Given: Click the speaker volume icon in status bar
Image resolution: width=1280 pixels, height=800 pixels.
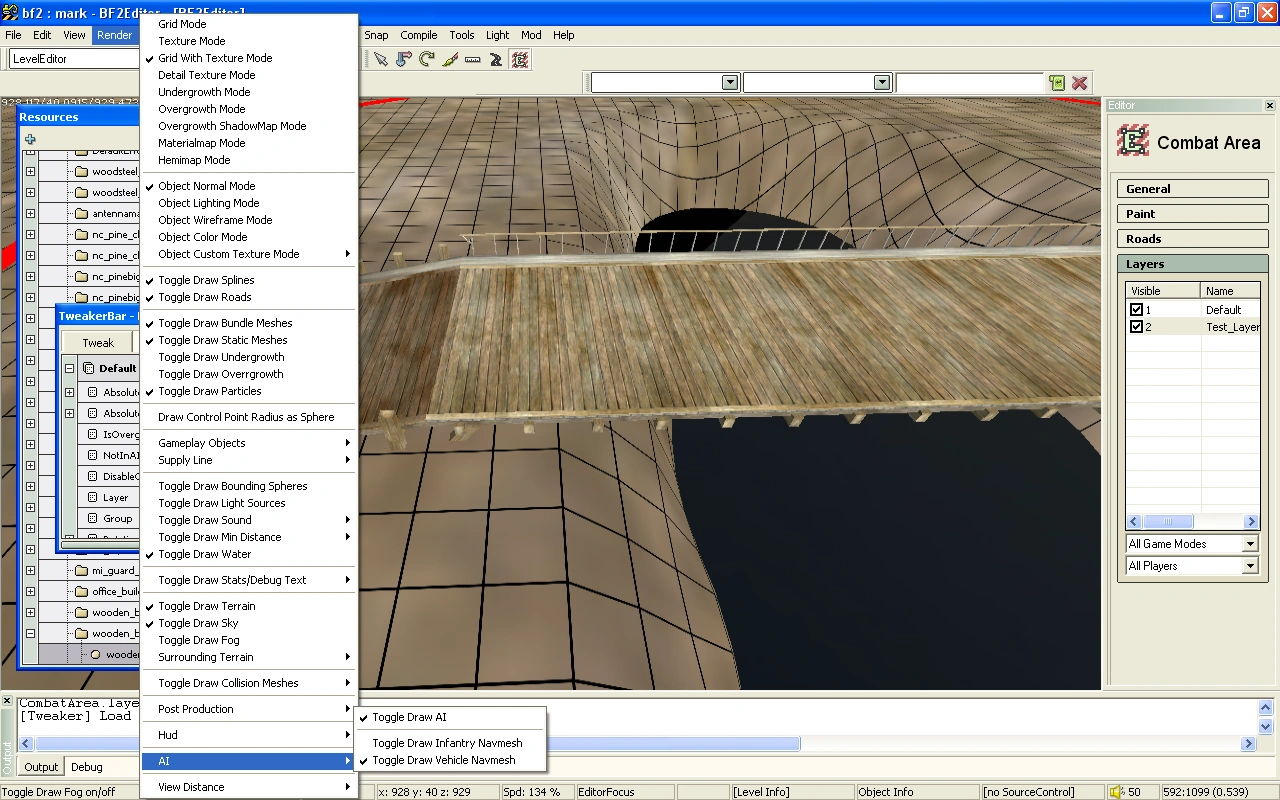Looking at the screenshot, I should [x=1117, y=792].
